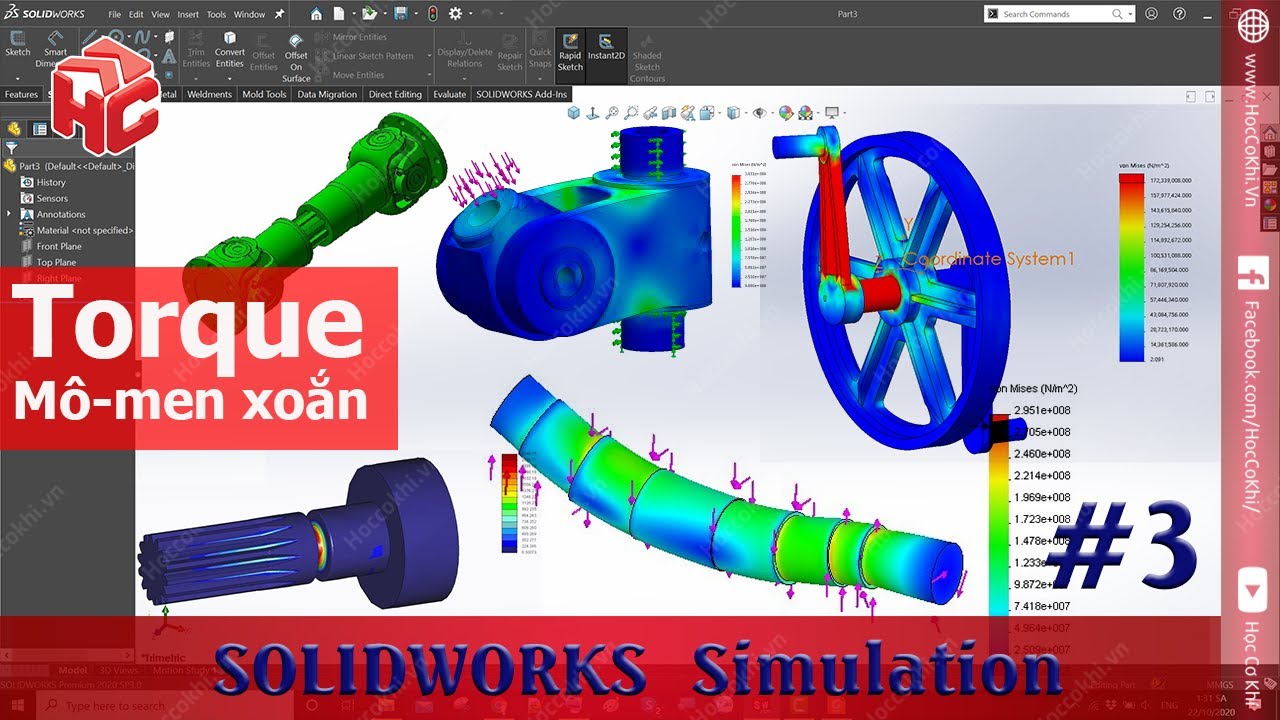Open the Tools menu

tap(216, 15)
